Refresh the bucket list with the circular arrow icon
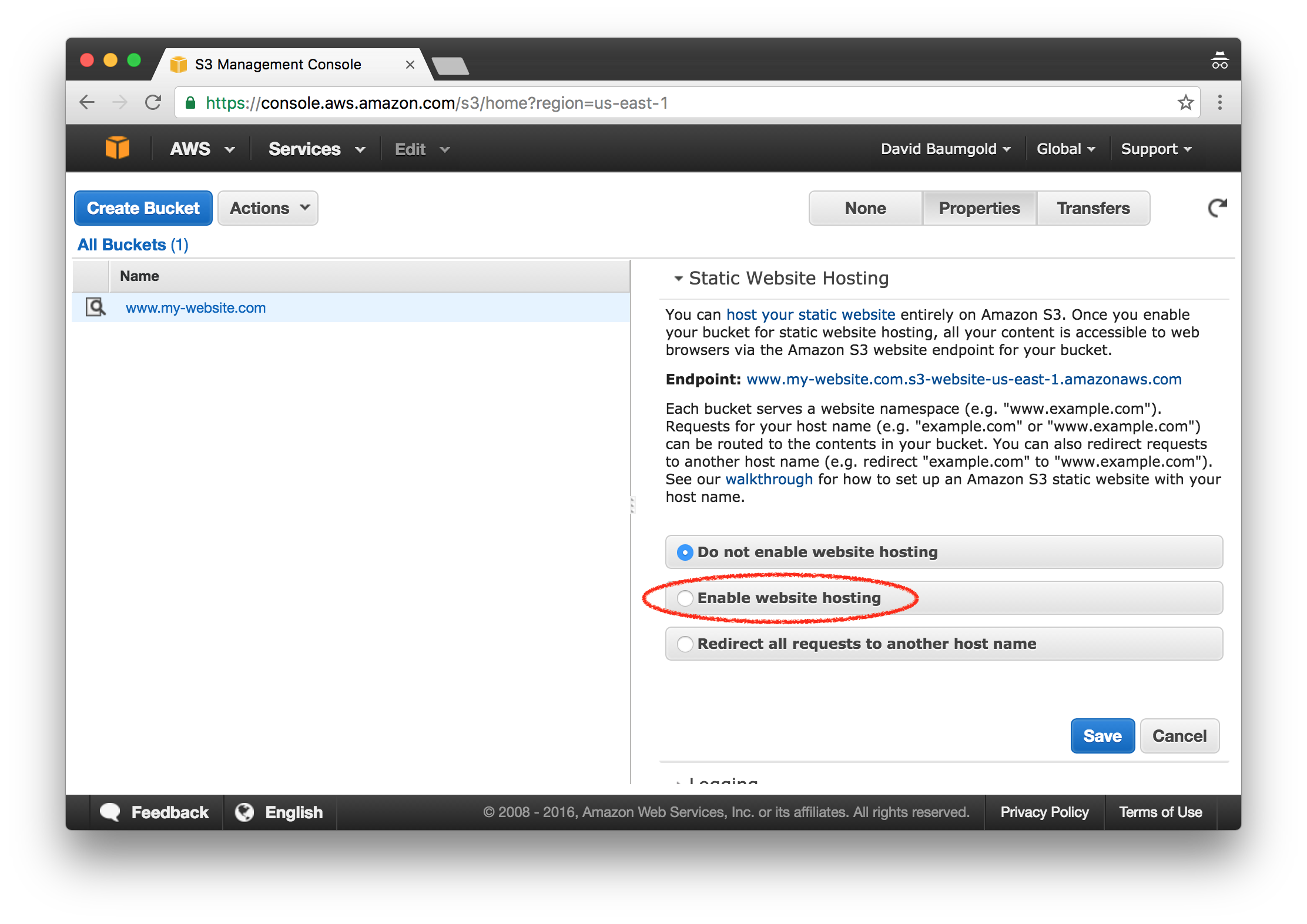Image resolution: width=1307 pixels, height=924 pixels. pos(1217,207)
